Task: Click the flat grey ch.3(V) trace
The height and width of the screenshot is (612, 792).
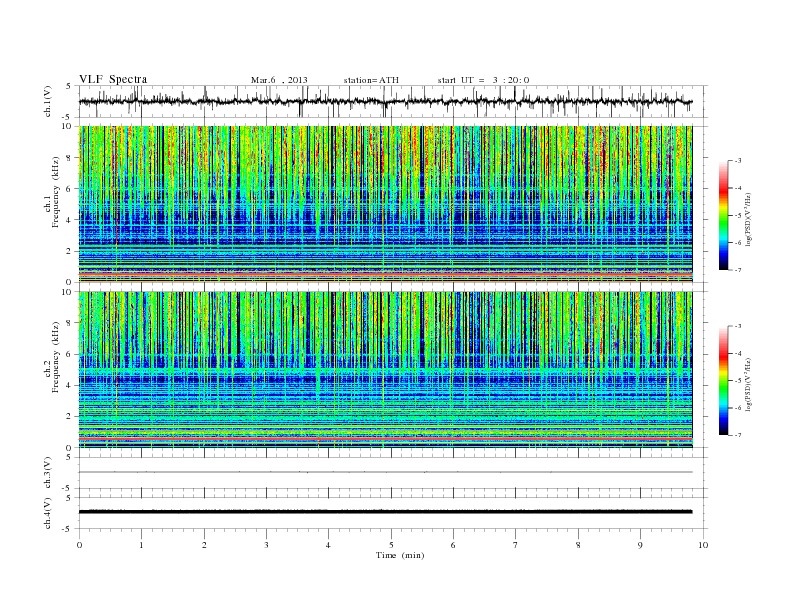Action: pyautogui.click(x=385, y=472)
